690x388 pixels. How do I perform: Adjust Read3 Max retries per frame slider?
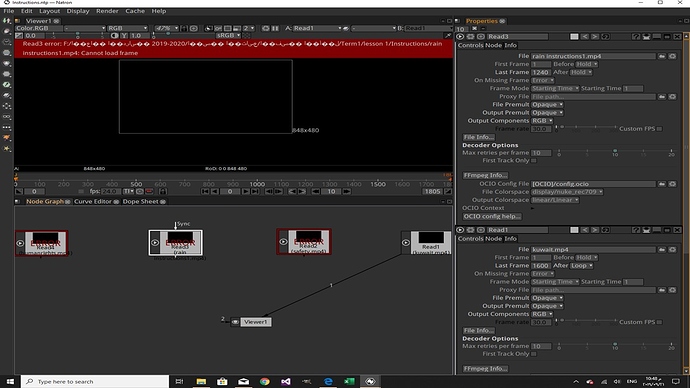click(615, 152)
